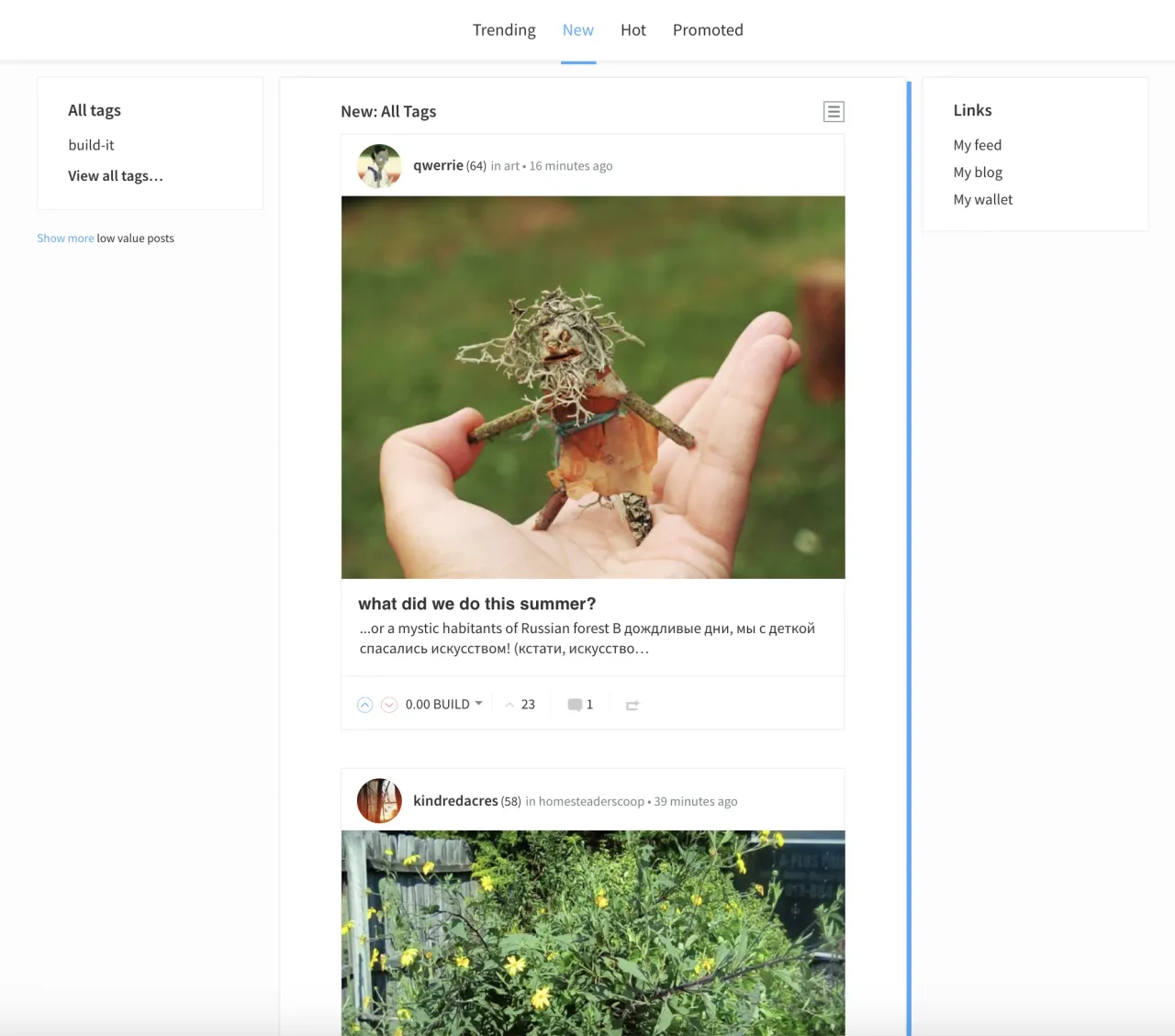Click the post excerpt about Russian forest
1175x1036 pixels.
(587, 639)
